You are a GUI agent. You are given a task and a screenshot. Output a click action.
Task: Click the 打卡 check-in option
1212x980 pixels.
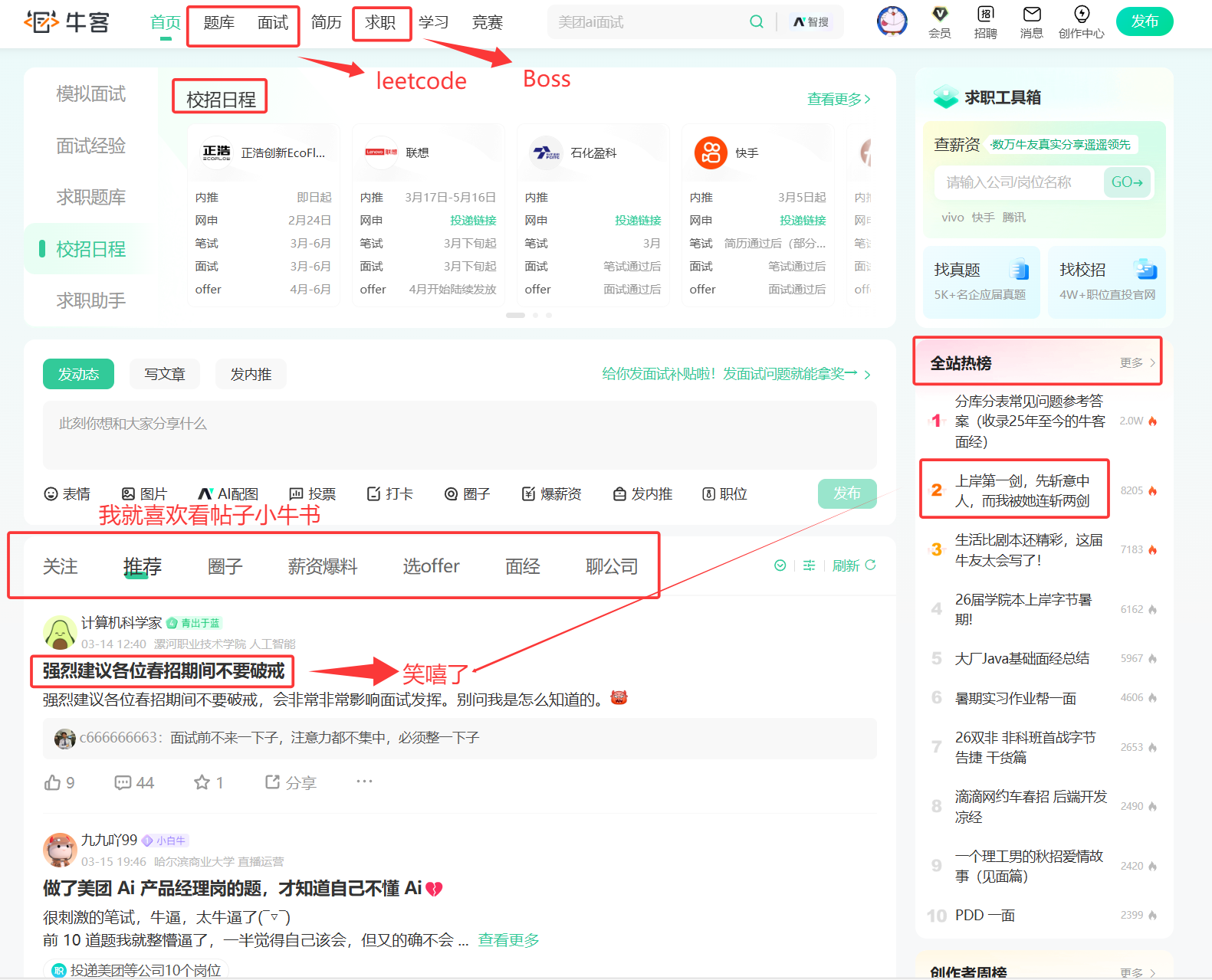389,494
